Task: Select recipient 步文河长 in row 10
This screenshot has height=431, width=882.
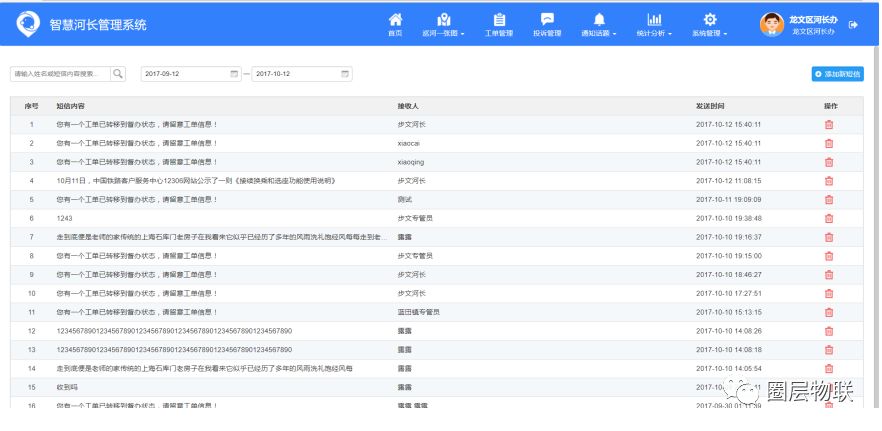Action: pyautogui.click(x=411, y=293)
